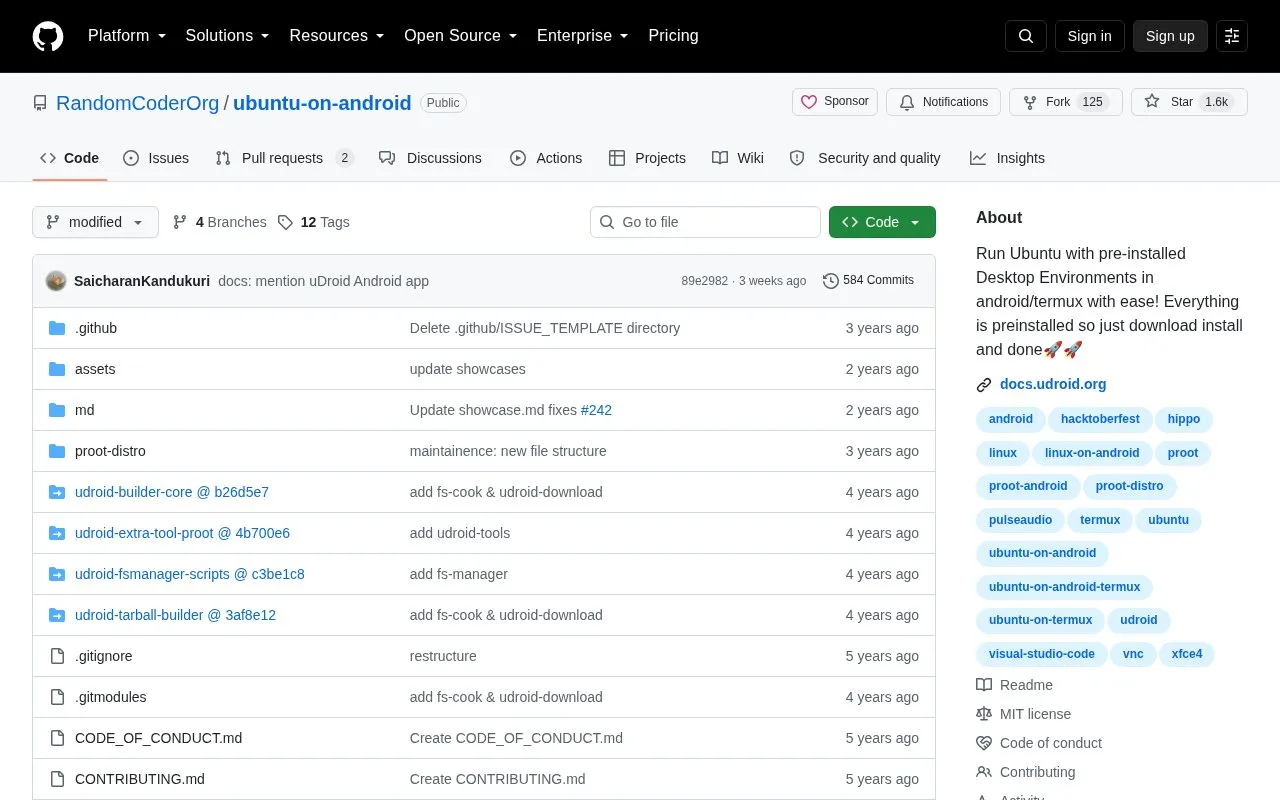Viewport: 1280px width, 800px height.
Task: Click the Code of conduct heart icon
Action: coord(984,743)
